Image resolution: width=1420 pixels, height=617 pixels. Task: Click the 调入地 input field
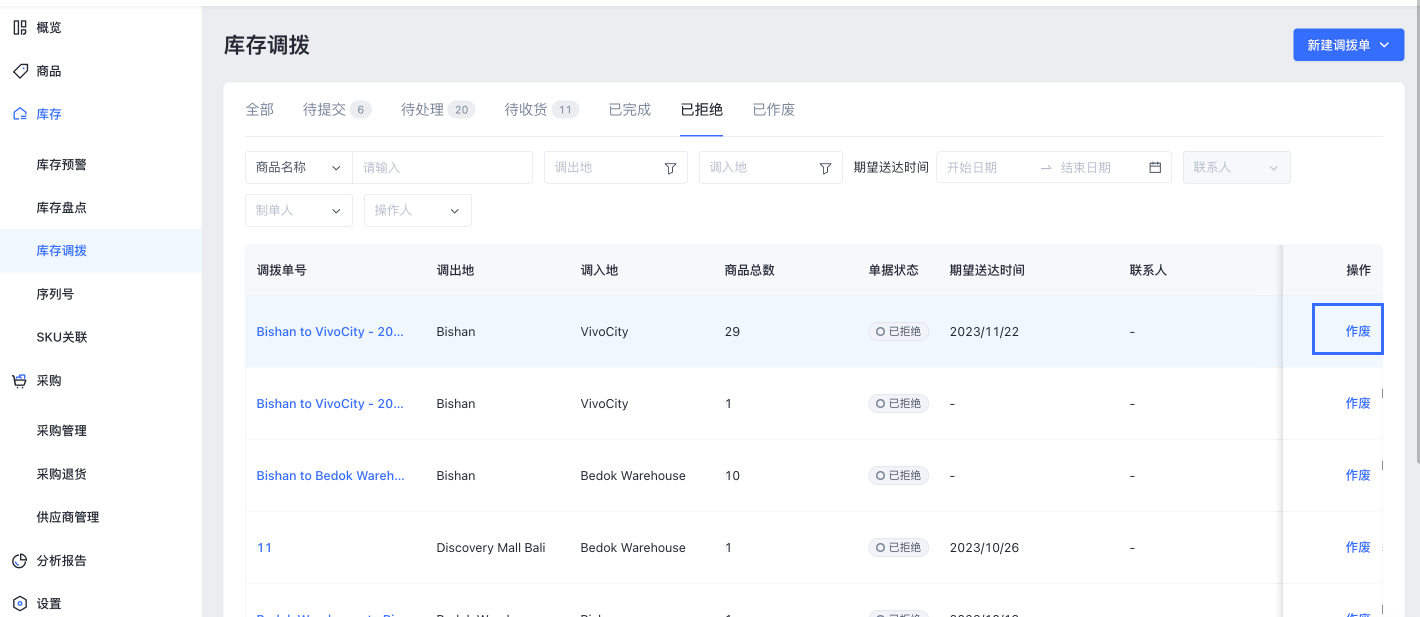point(770,168)
